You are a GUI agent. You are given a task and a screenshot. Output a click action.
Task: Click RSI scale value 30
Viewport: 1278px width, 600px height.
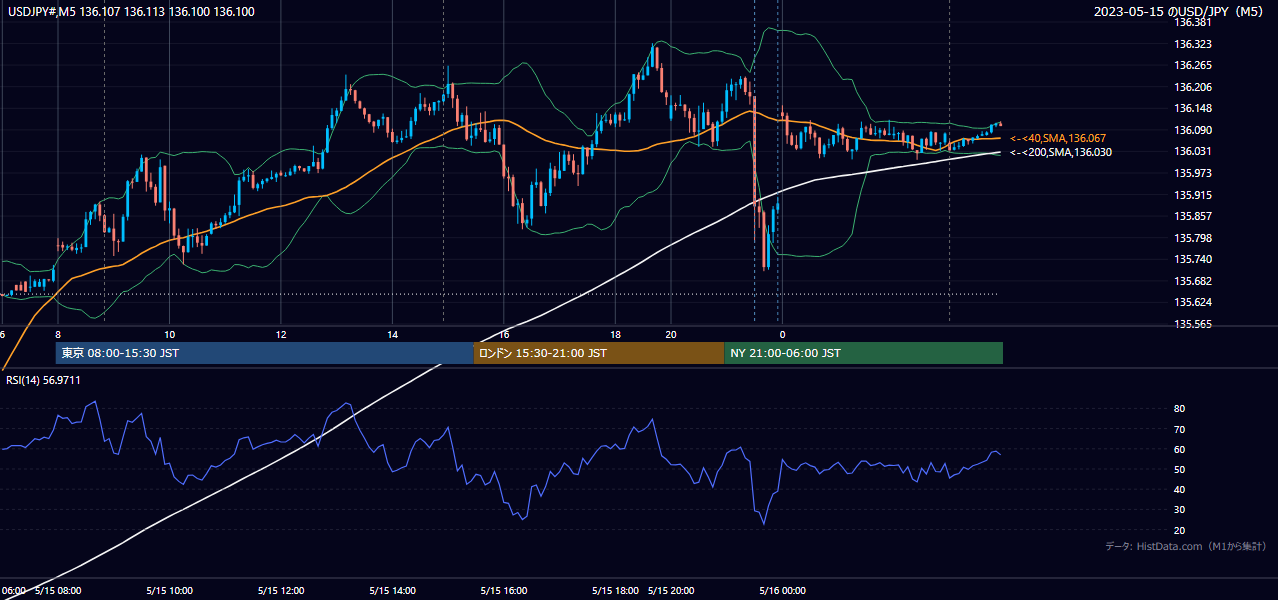[1180, 510]
